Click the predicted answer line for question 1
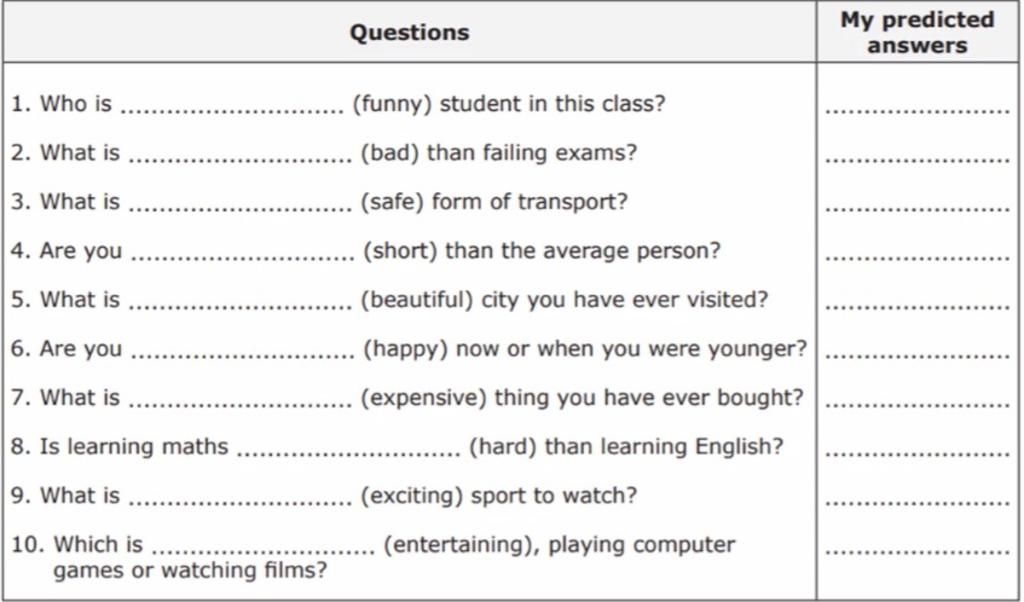The height and width of the screenshot is (602, 1024). pyautogui.click(x=917, y=108)
